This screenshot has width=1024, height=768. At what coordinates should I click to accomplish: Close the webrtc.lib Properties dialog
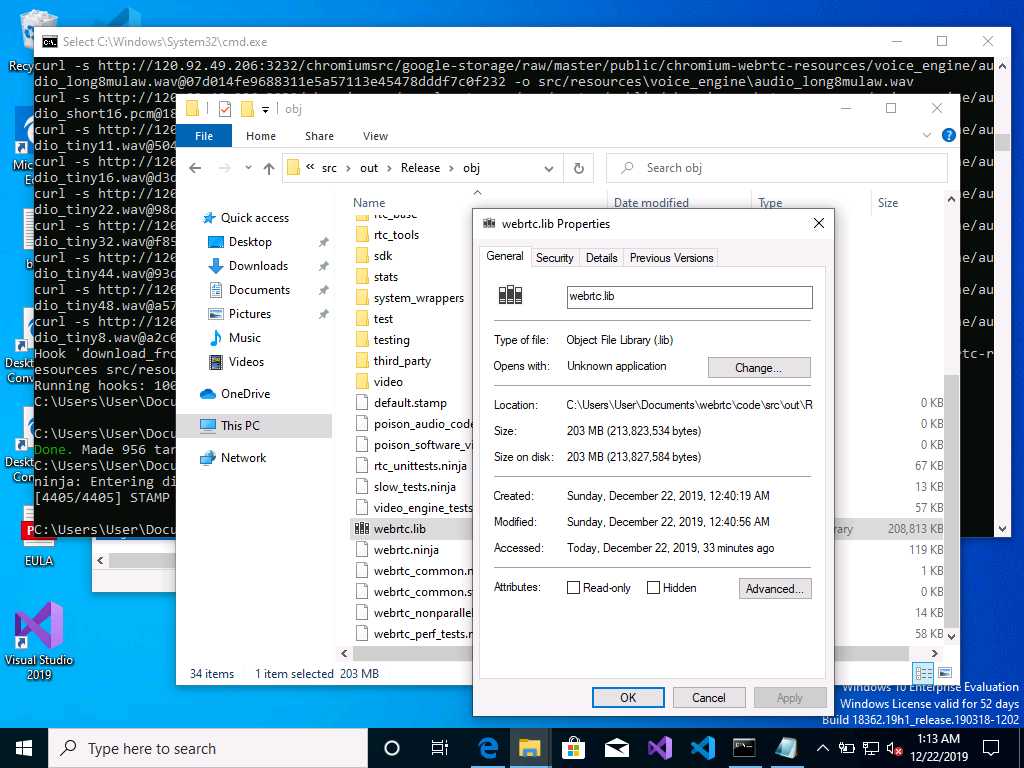click(818, 224)
